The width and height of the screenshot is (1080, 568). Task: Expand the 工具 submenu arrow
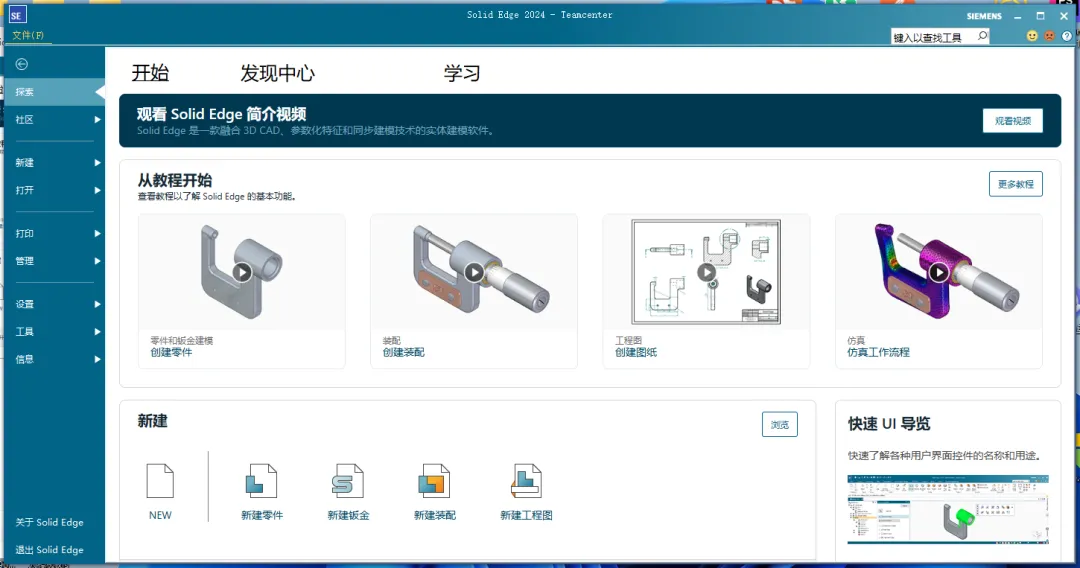[x=97, y=332]
